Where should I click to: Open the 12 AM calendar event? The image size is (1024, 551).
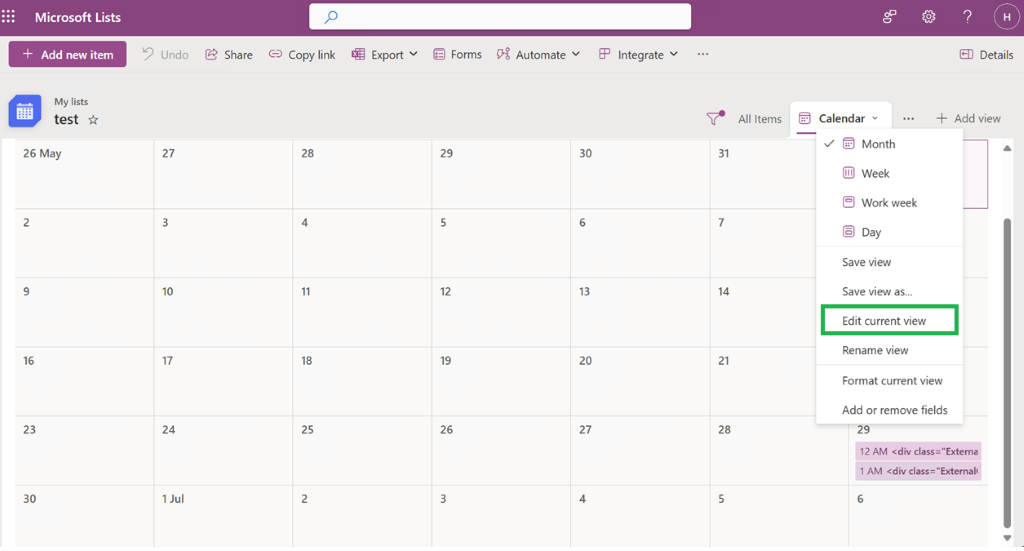(x=918, y=451)
